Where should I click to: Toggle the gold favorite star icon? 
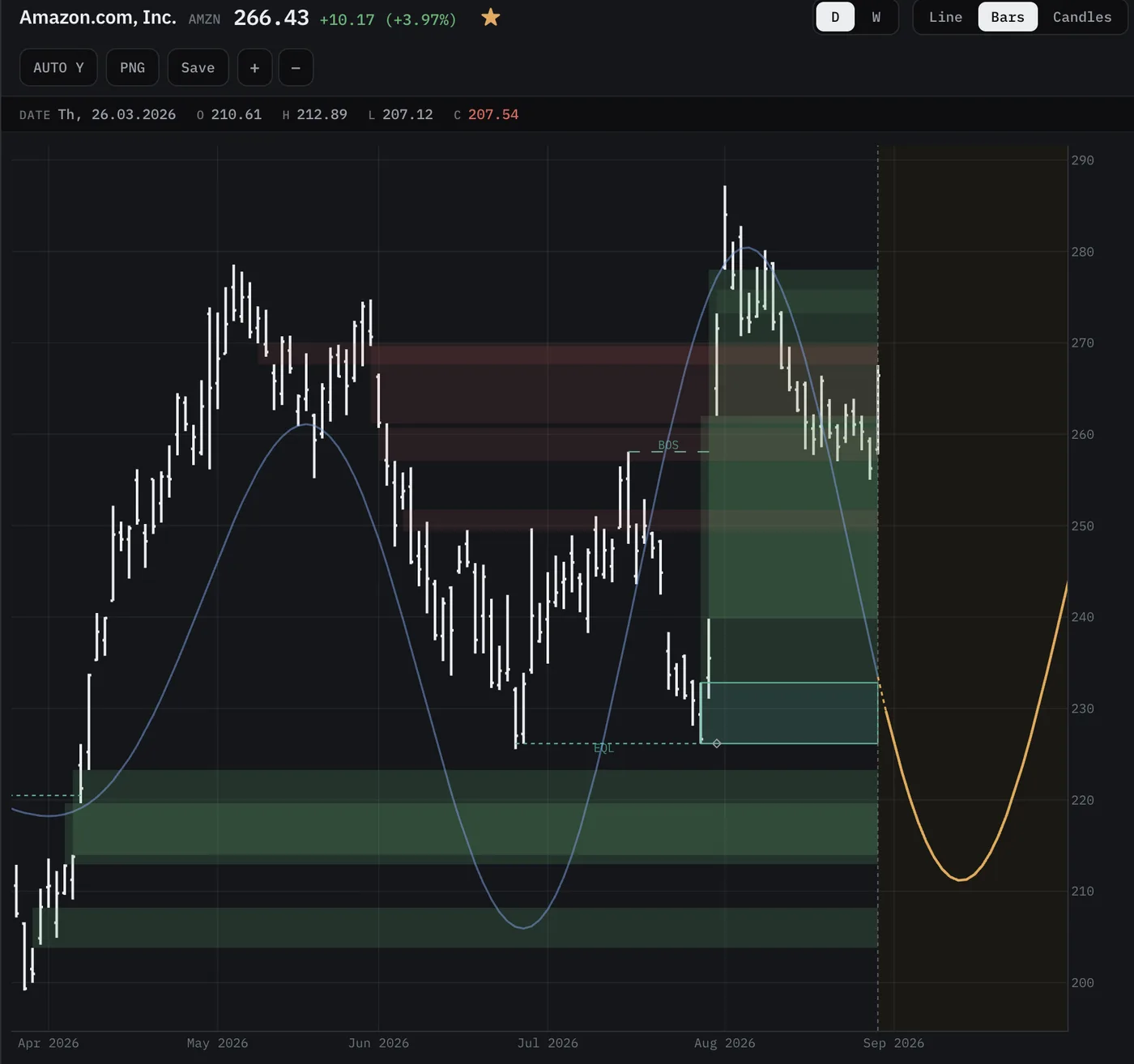click(490, 17)
